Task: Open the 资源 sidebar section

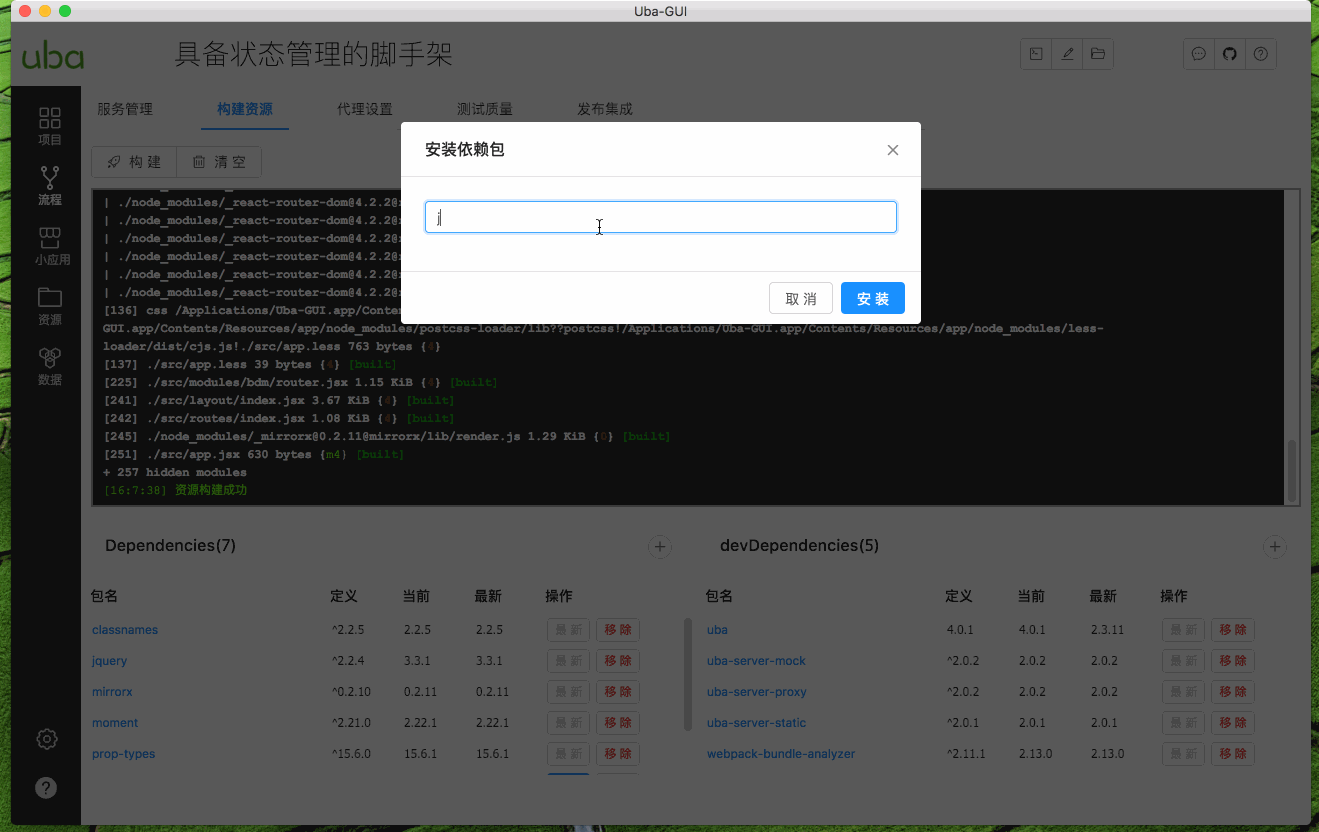Action: (49, 306)
